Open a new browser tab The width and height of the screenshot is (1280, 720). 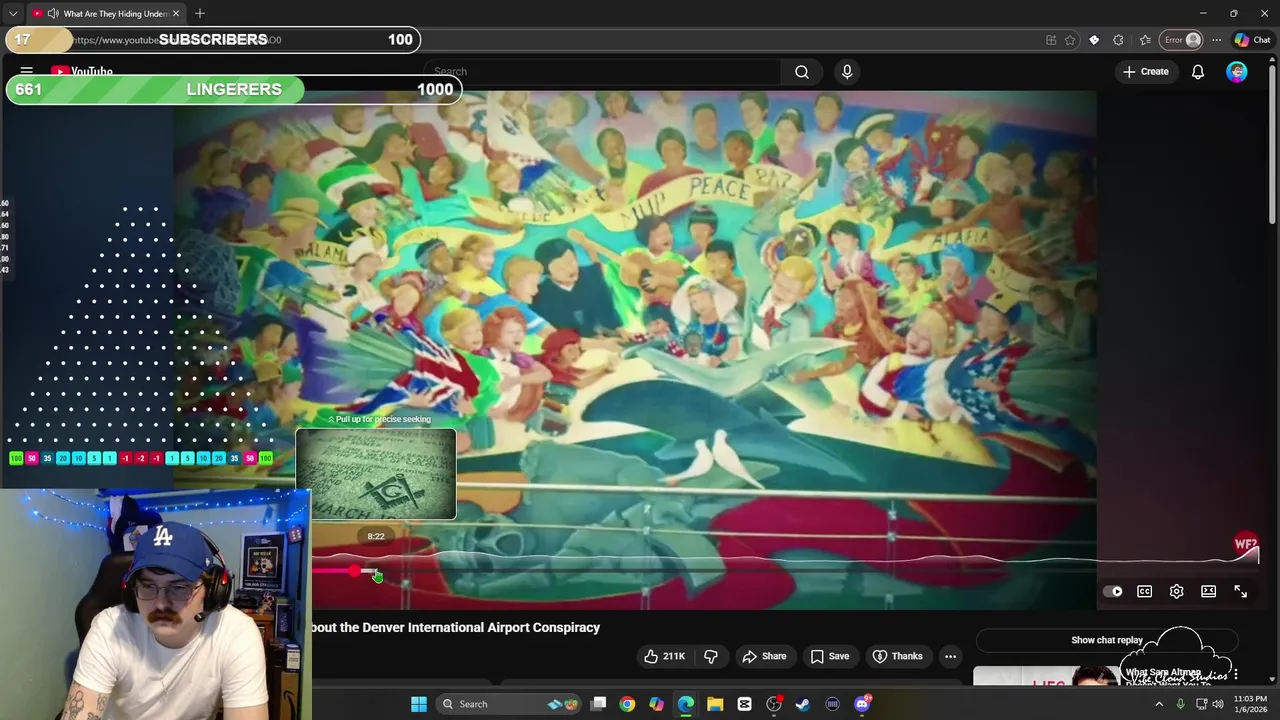point(200,14)
